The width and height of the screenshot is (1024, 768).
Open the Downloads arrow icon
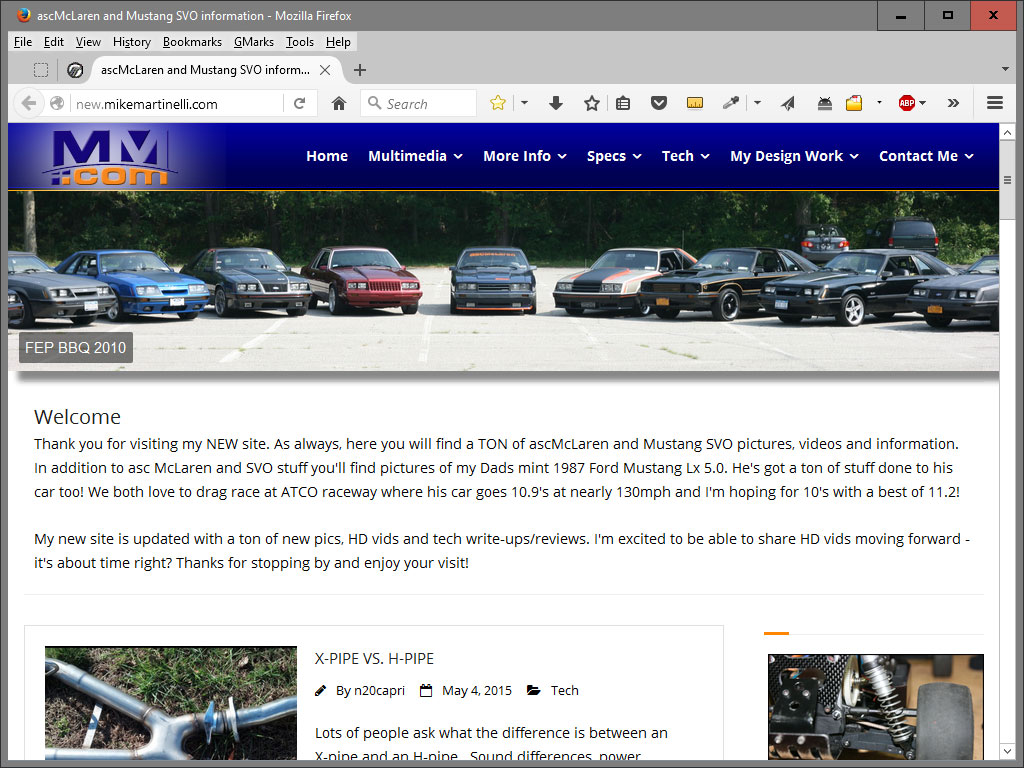coord(556,103)
